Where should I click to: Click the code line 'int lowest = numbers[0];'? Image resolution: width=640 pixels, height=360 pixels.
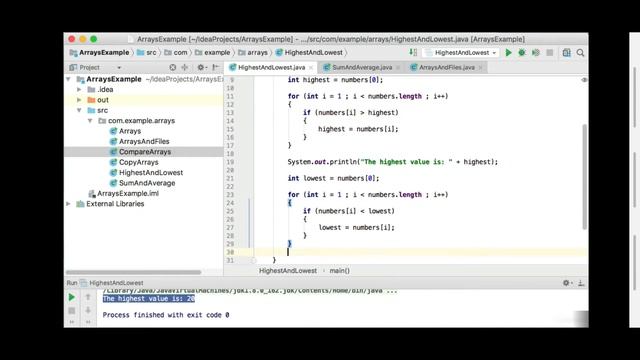coord(333,178)
